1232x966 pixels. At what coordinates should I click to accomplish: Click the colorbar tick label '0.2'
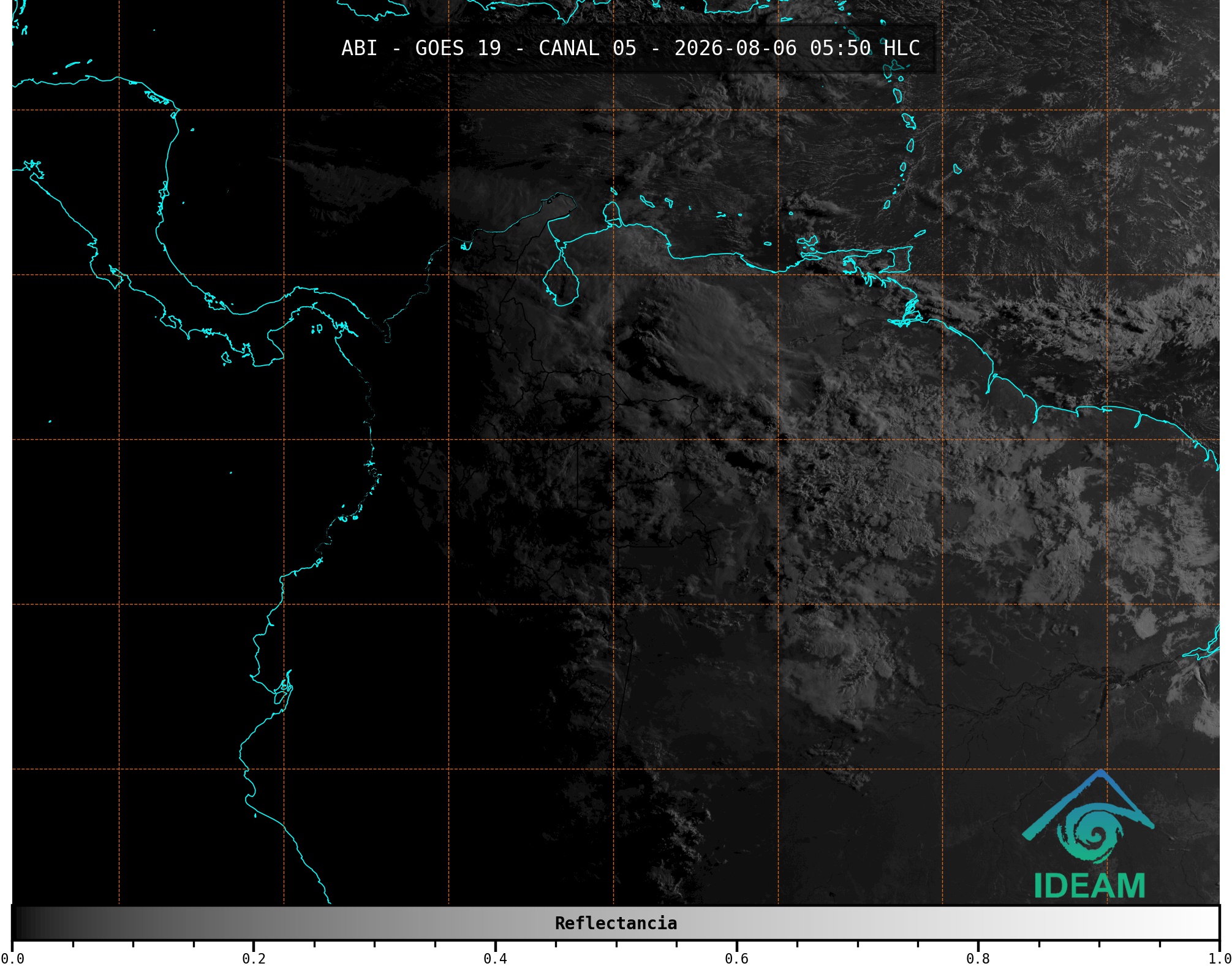[x=254, y=959]
